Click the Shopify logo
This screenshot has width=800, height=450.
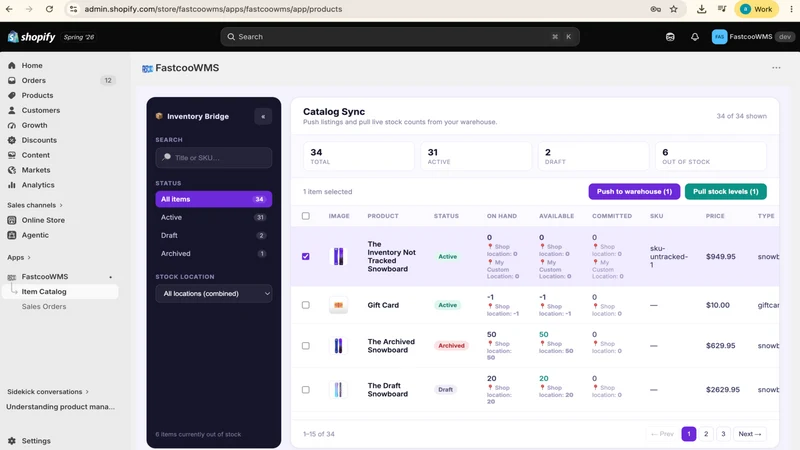pyautogui.click(x=32, y=37)
